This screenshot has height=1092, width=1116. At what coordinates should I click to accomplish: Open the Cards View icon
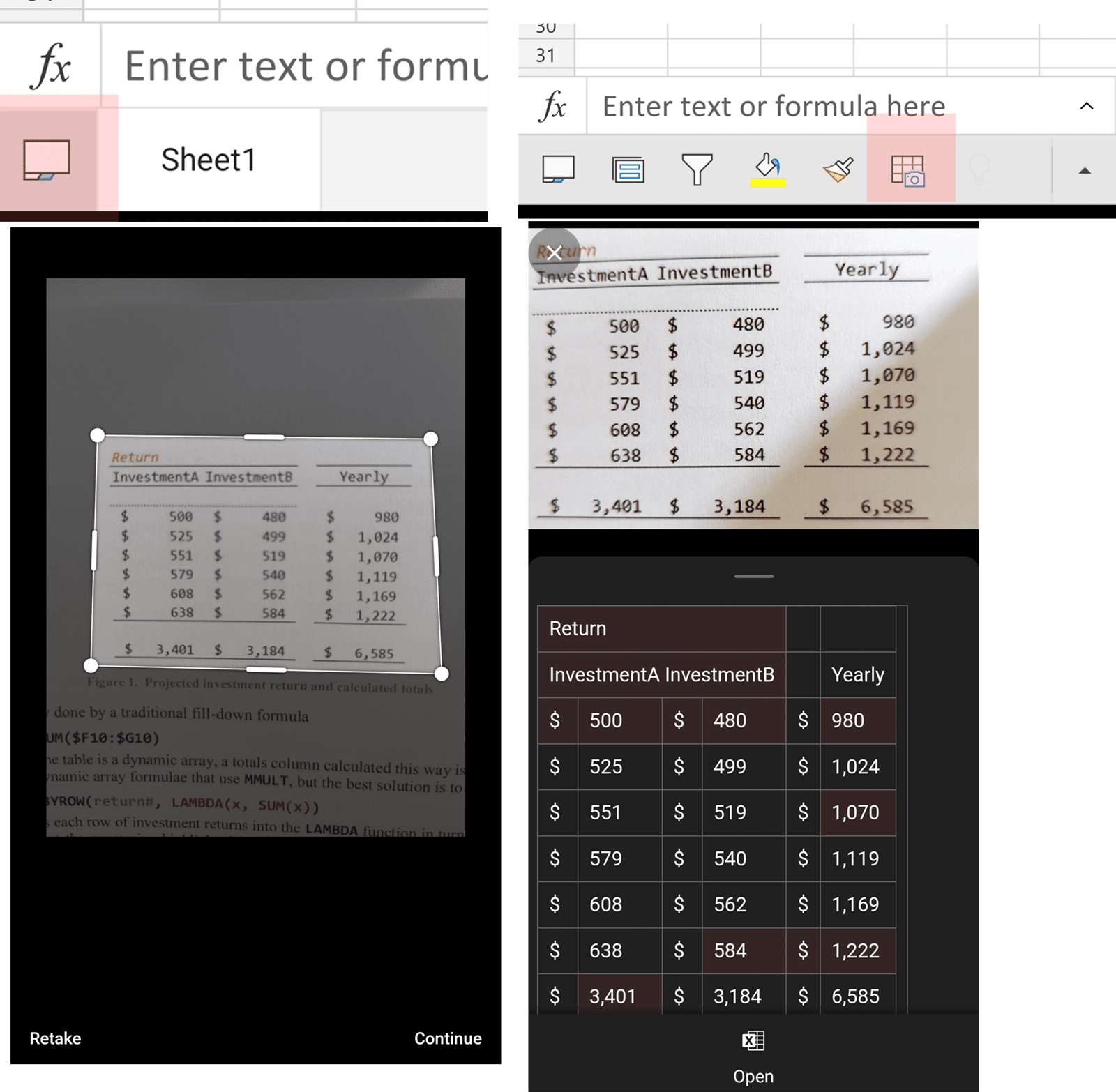(x=628, y=169)
